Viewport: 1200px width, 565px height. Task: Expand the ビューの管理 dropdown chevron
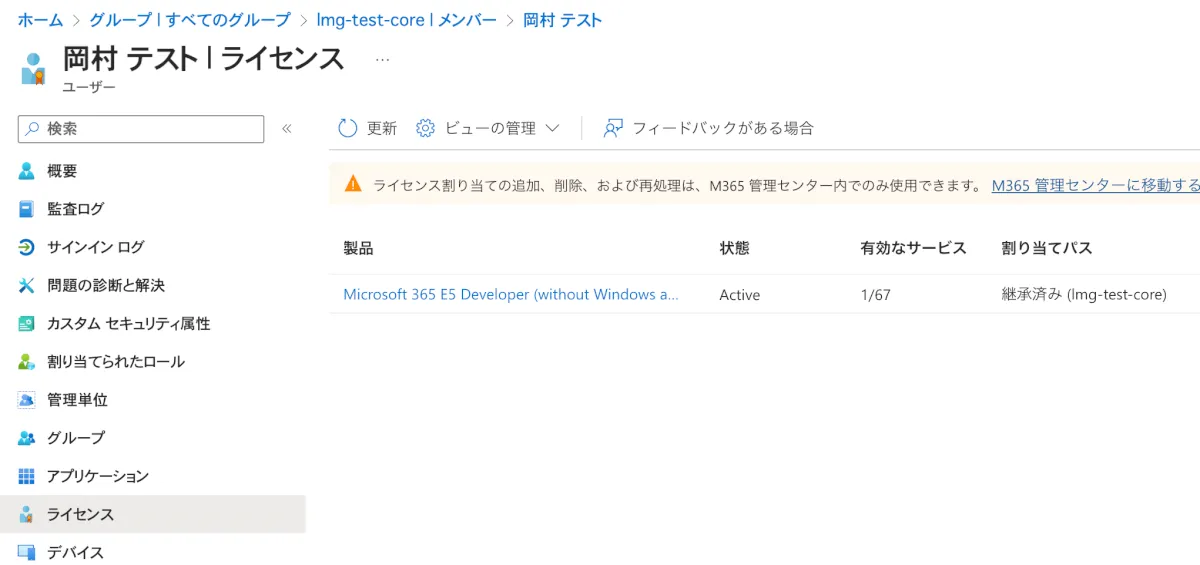(x=552, y=128)
